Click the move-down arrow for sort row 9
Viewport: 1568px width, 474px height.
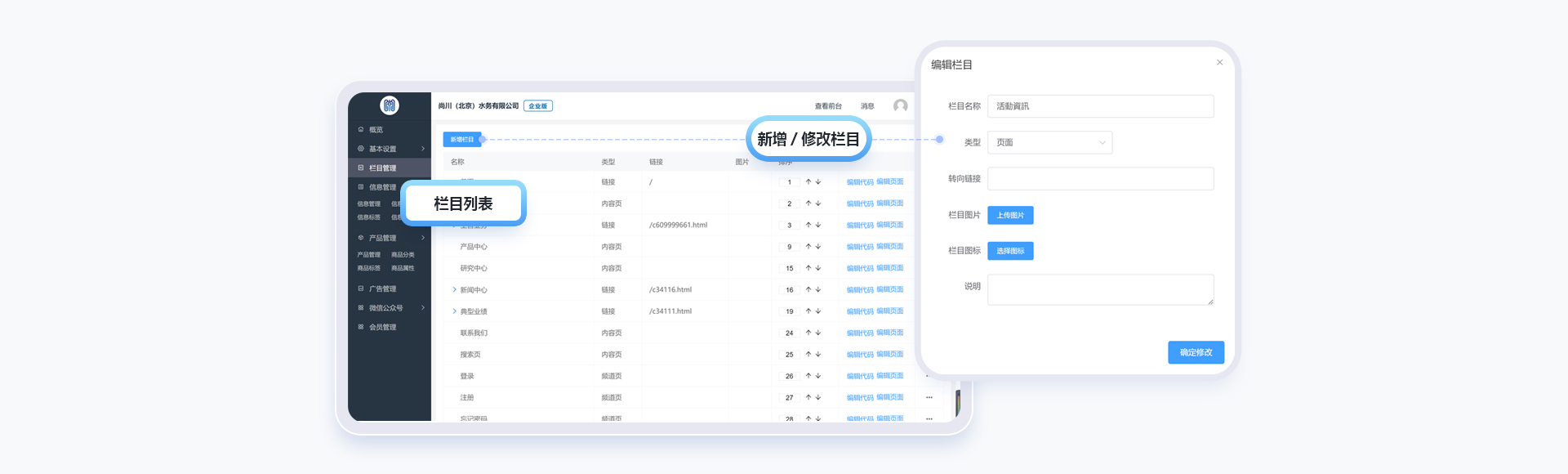click(818, 246)
